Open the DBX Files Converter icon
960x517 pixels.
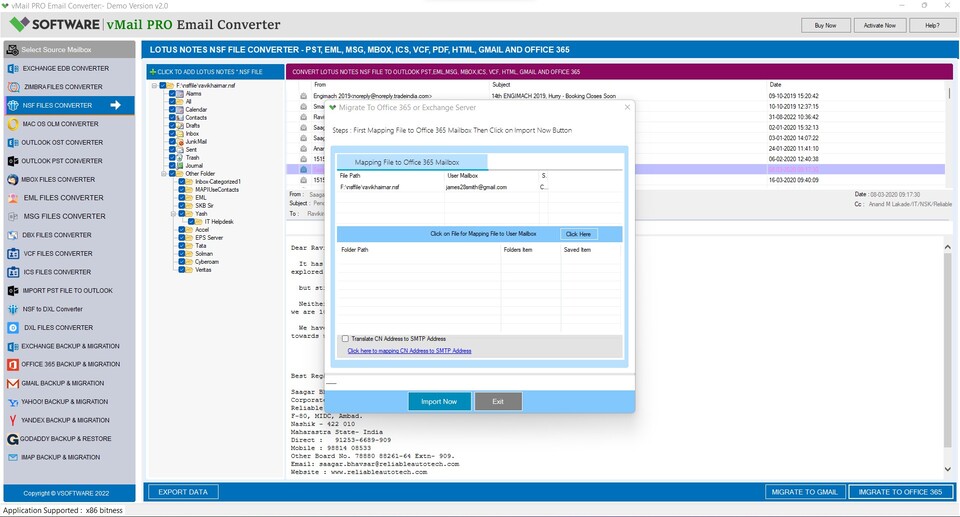click(x=13, y=235)
